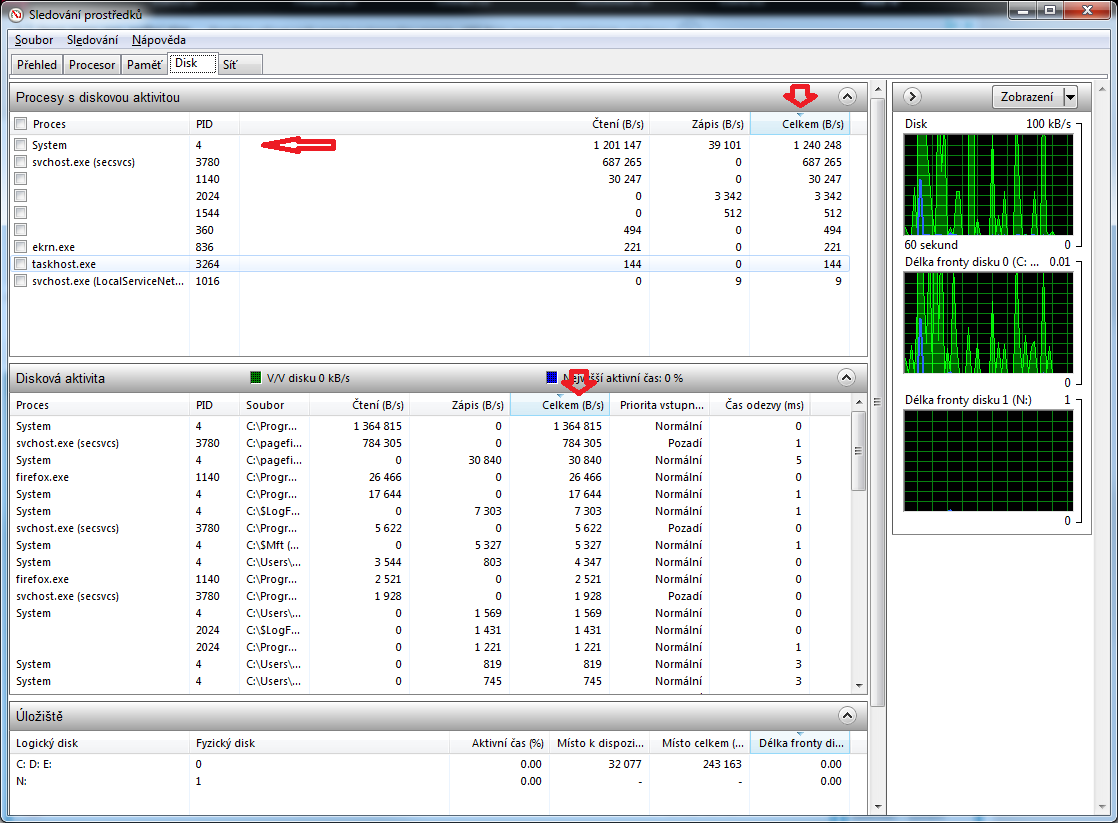1118x823 pixels.
Task: Click the green V/V disku legend square
Action: 256,378
